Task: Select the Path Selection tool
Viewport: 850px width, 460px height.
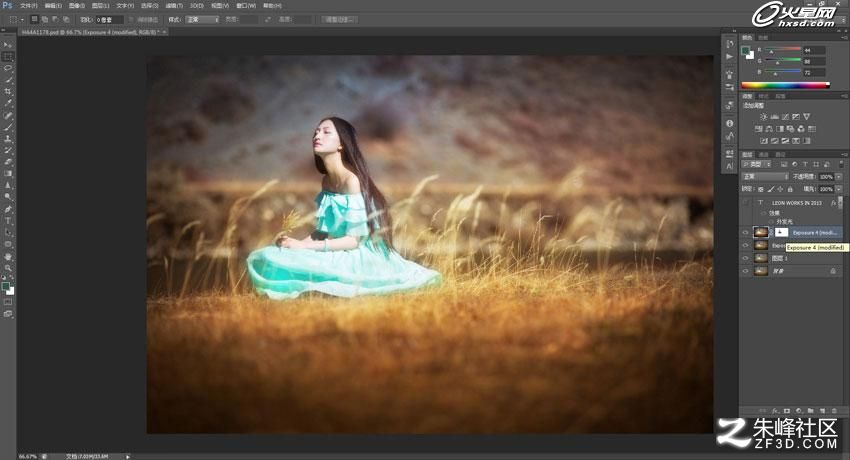Action: (8, 232)
